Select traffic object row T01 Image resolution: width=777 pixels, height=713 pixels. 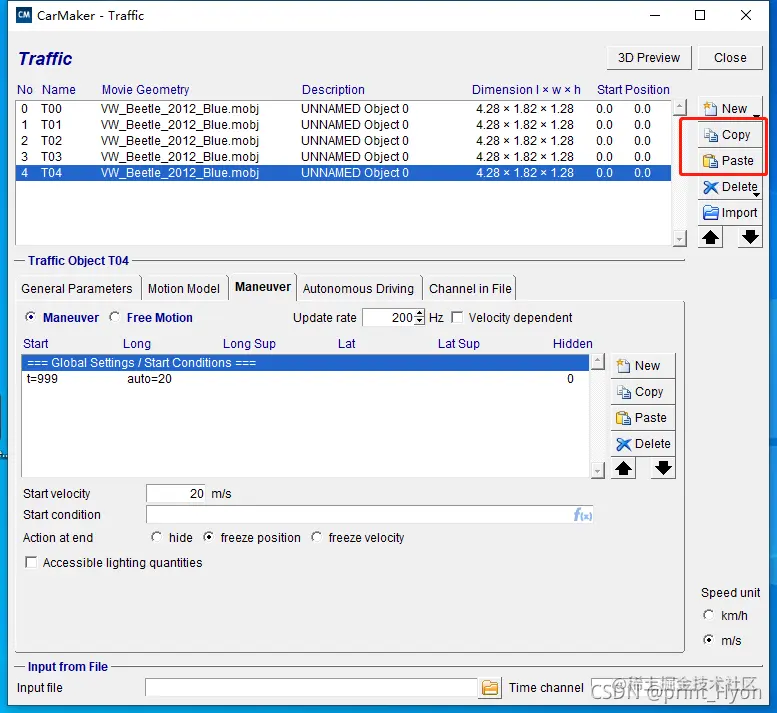click(343, 125)
